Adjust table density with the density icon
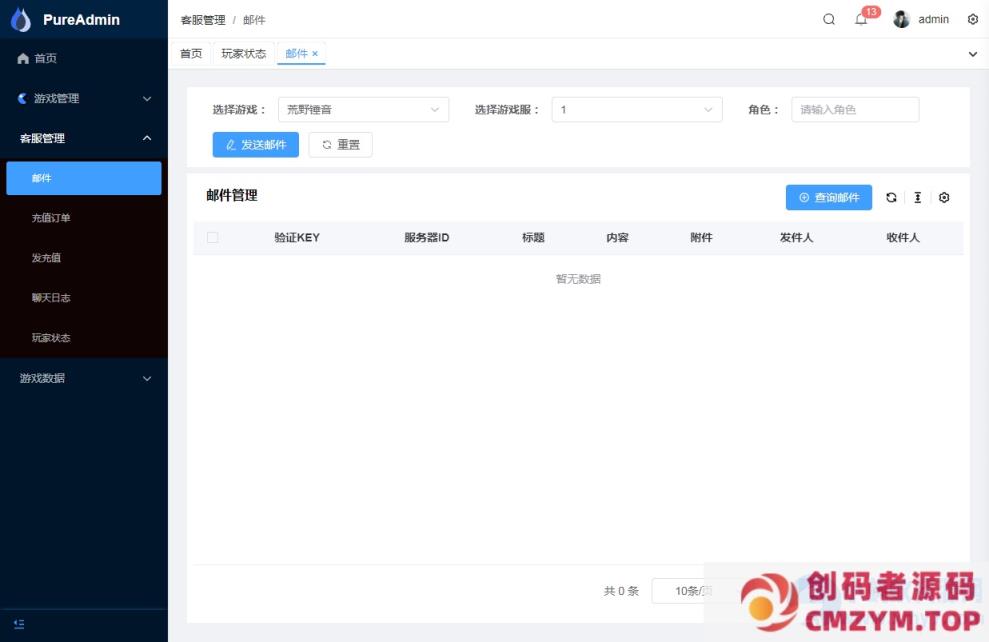Image resolution: width=989 pixels, height=642 pixels. (918, 197)
